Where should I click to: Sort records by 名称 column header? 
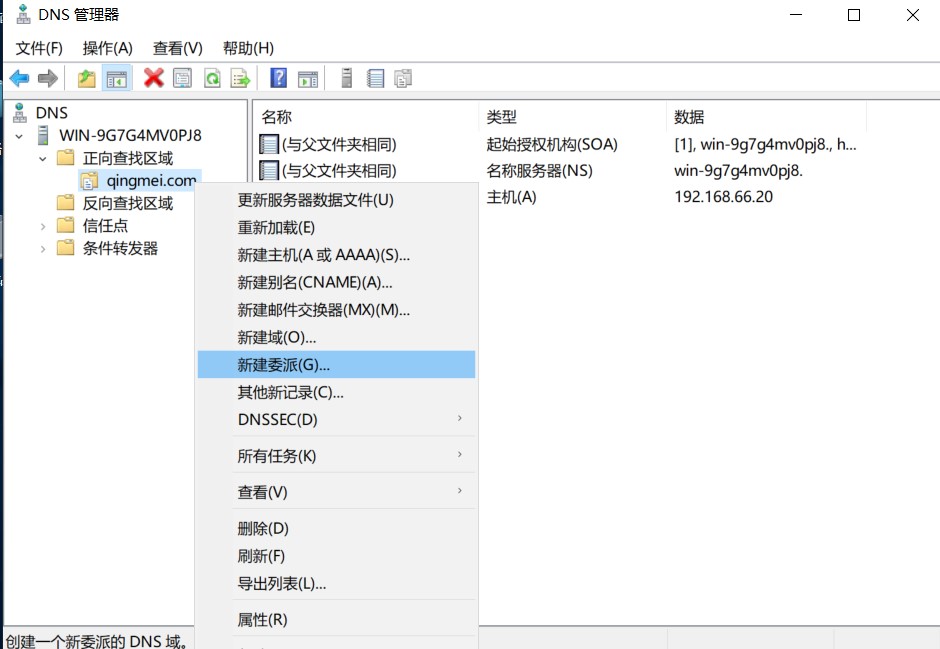(367, 117)
